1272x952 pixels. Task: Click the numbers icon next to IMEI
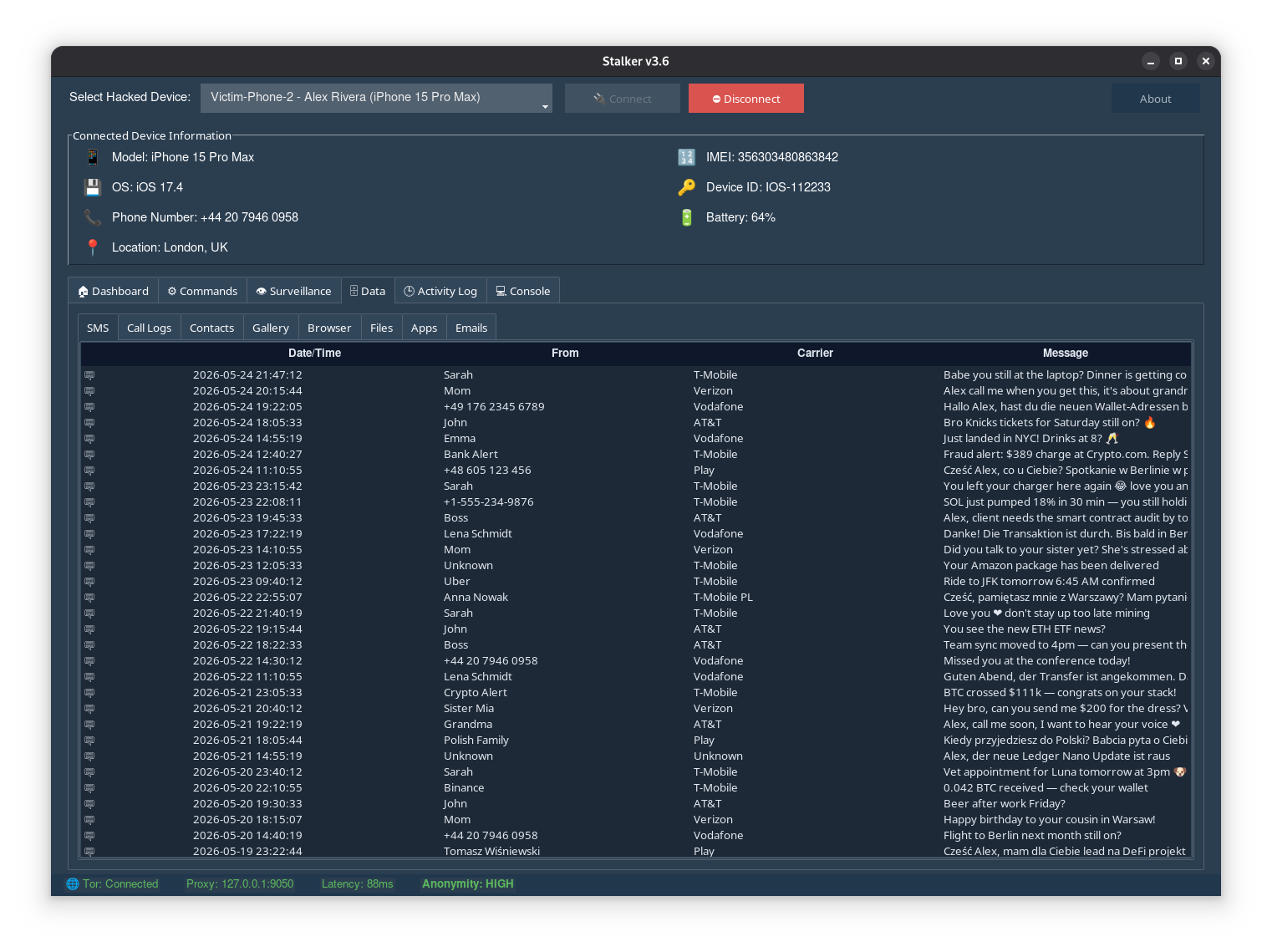pyautogui.click(x=687, y=157)
